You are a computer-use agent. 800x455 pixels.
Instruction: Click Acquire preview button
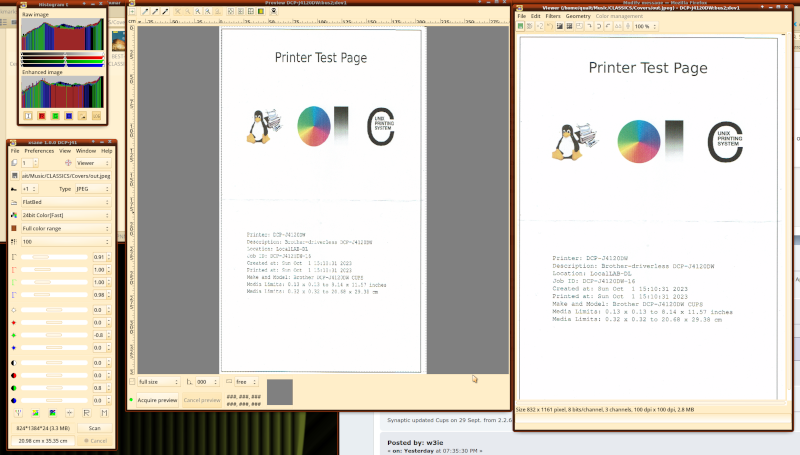pos(157,399)
